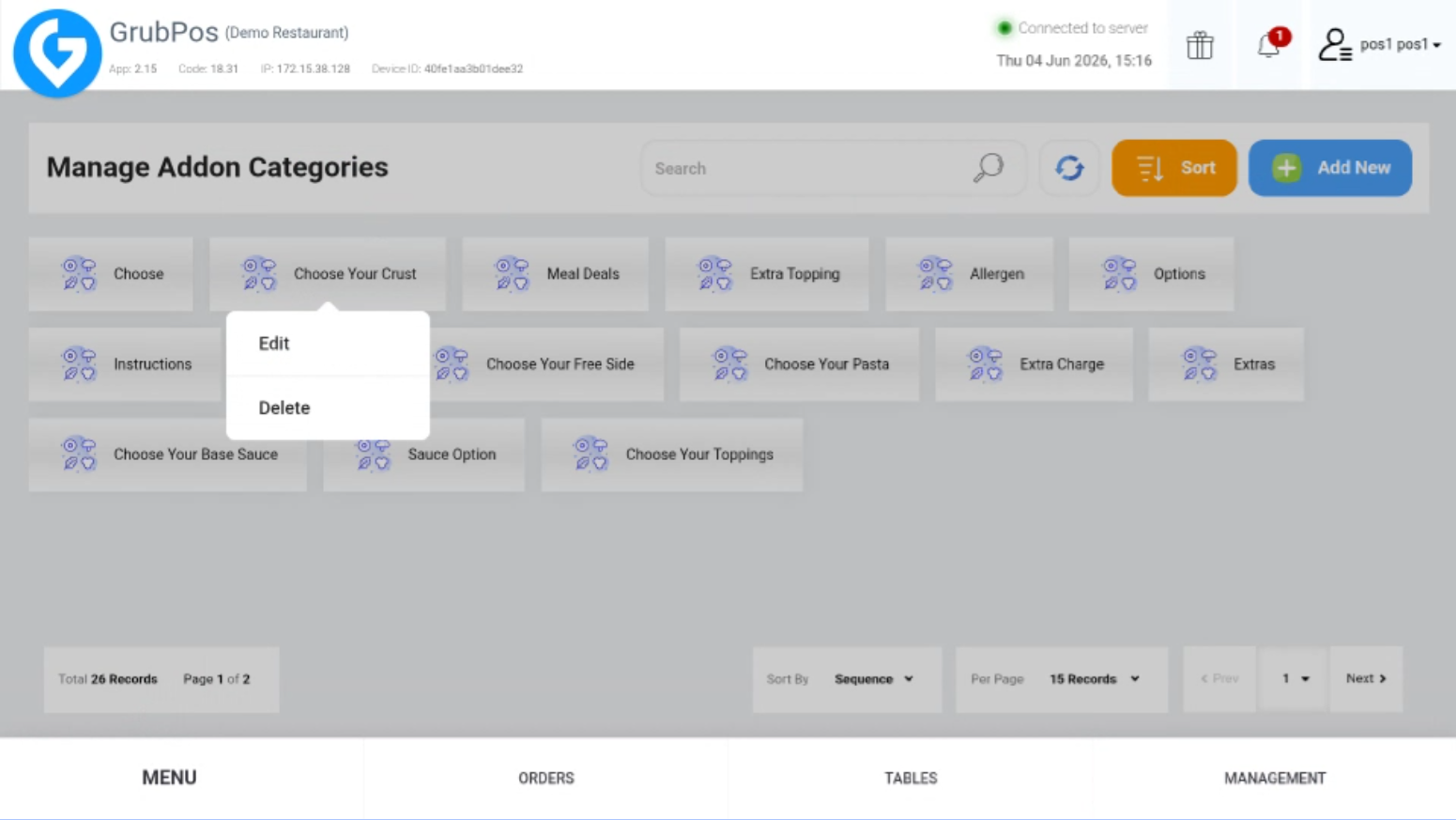Screen dimensions: 1456x820
Task: Go to the Next page
Action: (x=1366, y=678)
